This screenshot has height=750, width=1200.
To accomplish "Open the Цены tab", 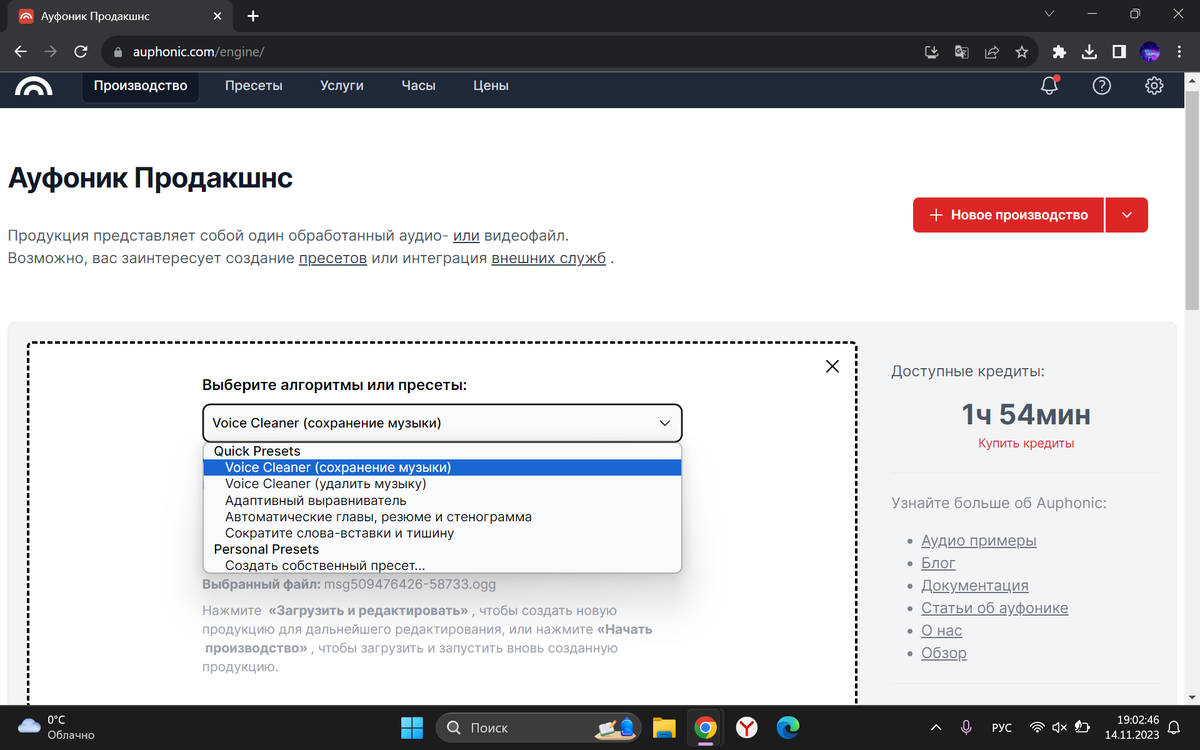I will pos(491,86).
